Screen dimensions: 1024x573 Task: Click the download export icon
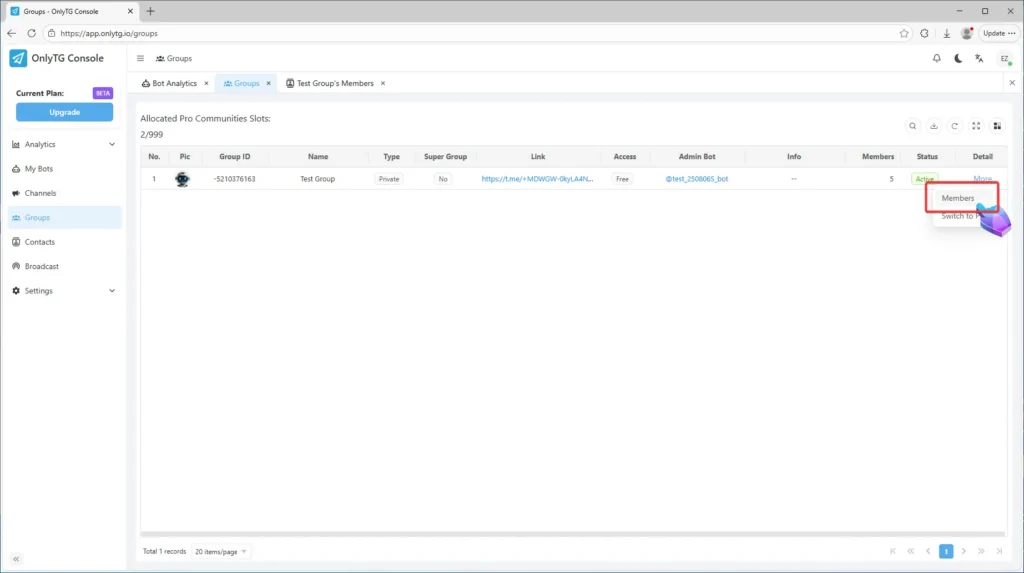pos(934,126)
